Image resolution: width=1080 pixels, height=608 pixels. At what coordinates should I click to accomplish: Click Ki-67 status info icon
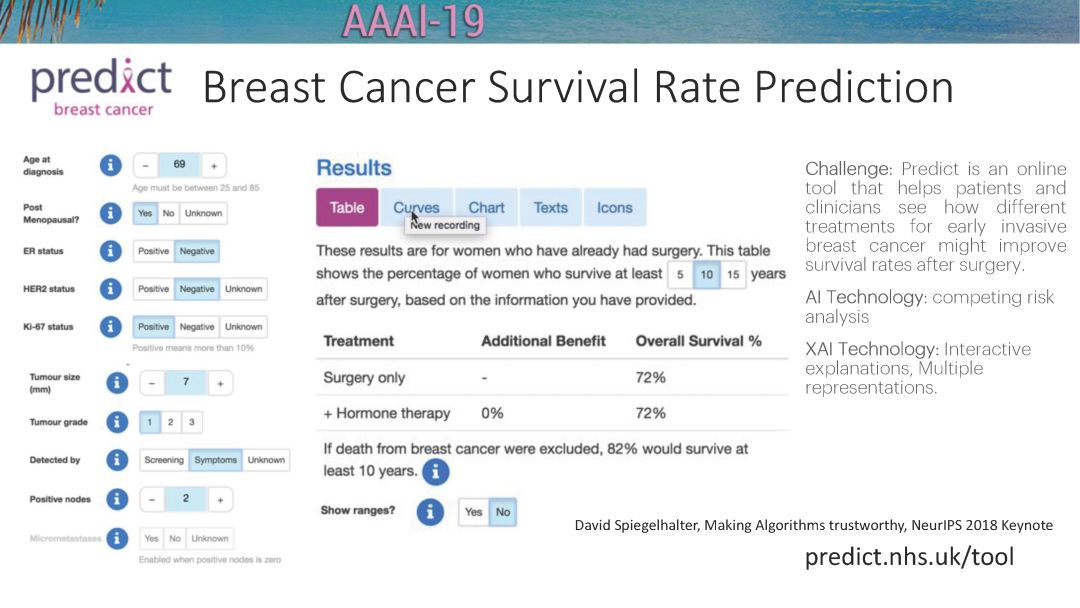[x=110, y=326]
